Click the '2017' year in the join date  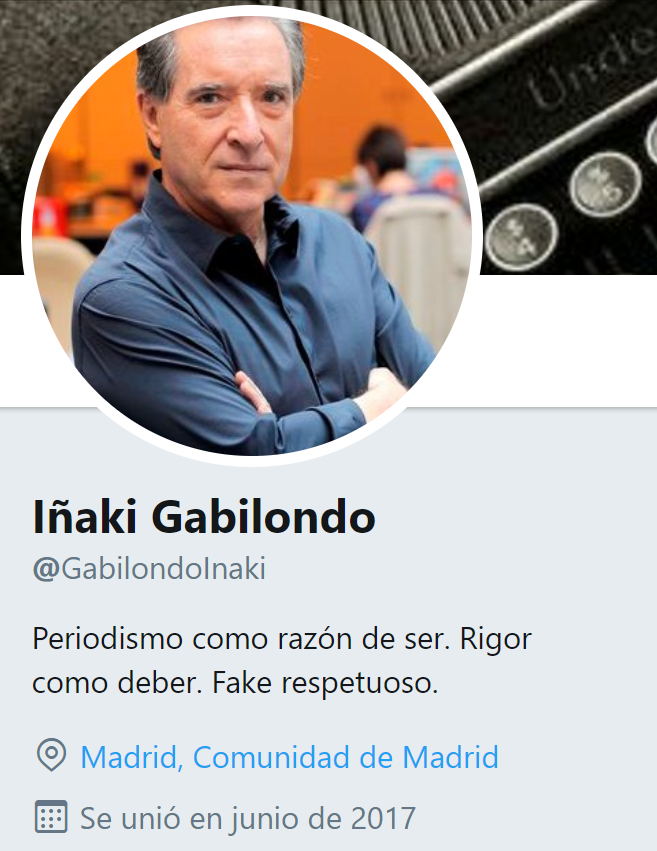(383, 818)
